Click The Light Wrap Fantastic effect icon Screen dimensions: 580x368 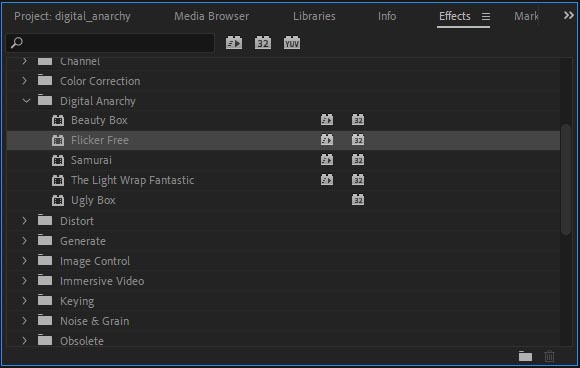tap(58, 180)
